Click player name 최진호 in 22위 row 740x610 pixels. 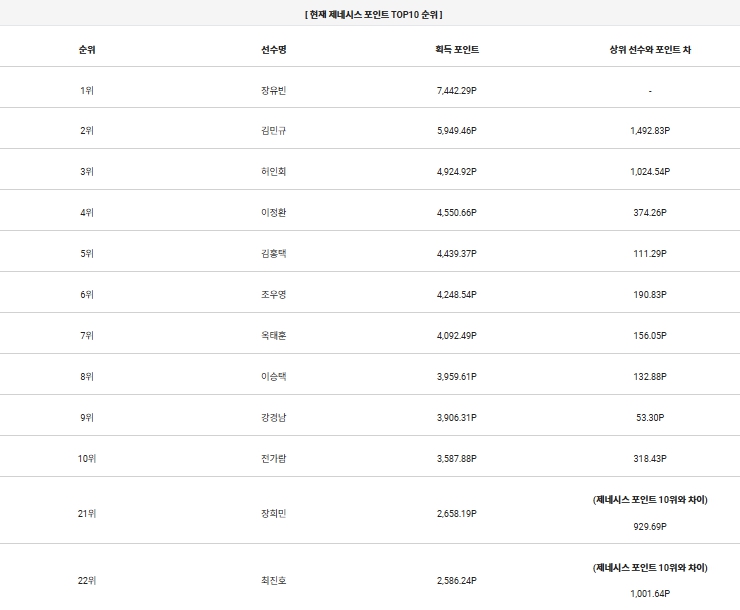tap(273, 580)
